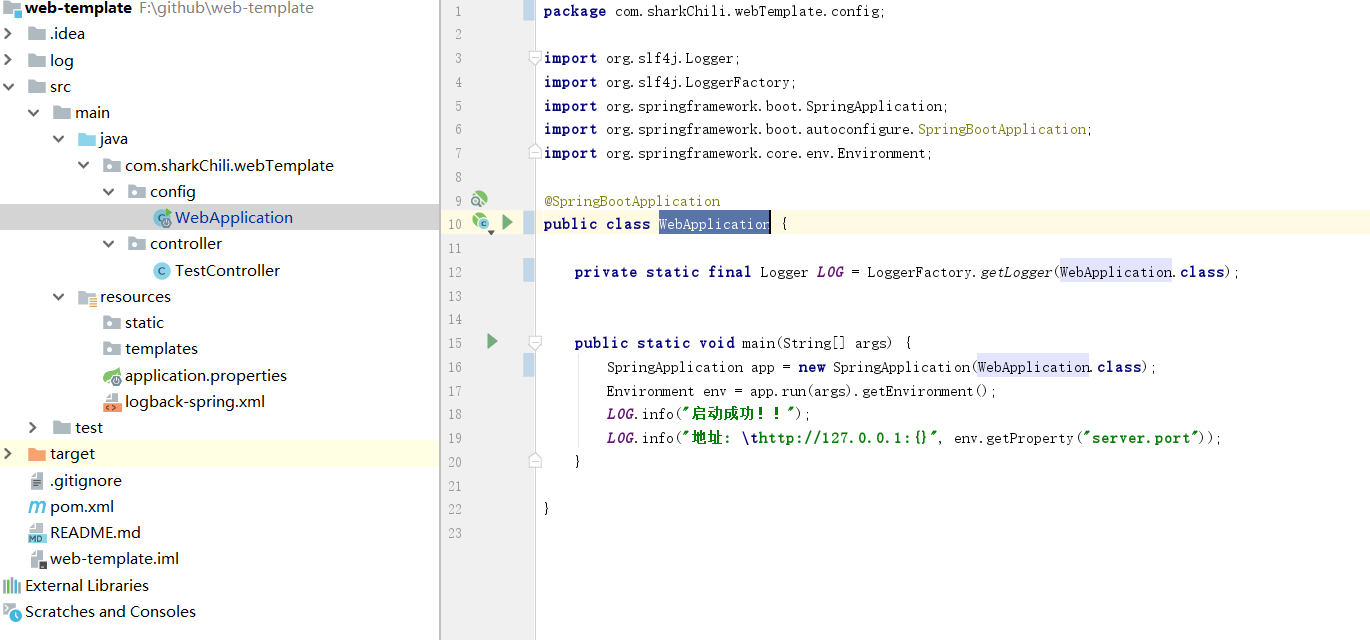Collapse the controller package node
Screen dimensions: 1370x640
tap(109, 244)
